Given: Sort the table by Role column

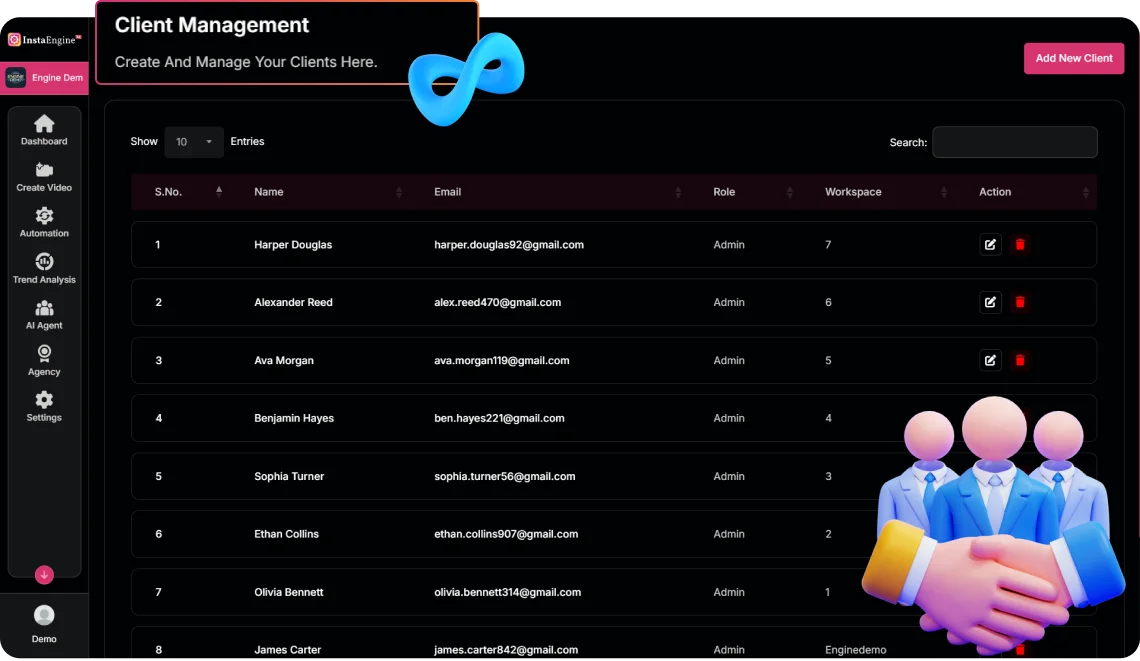Looking at the screenshot, I should (750, 192).
